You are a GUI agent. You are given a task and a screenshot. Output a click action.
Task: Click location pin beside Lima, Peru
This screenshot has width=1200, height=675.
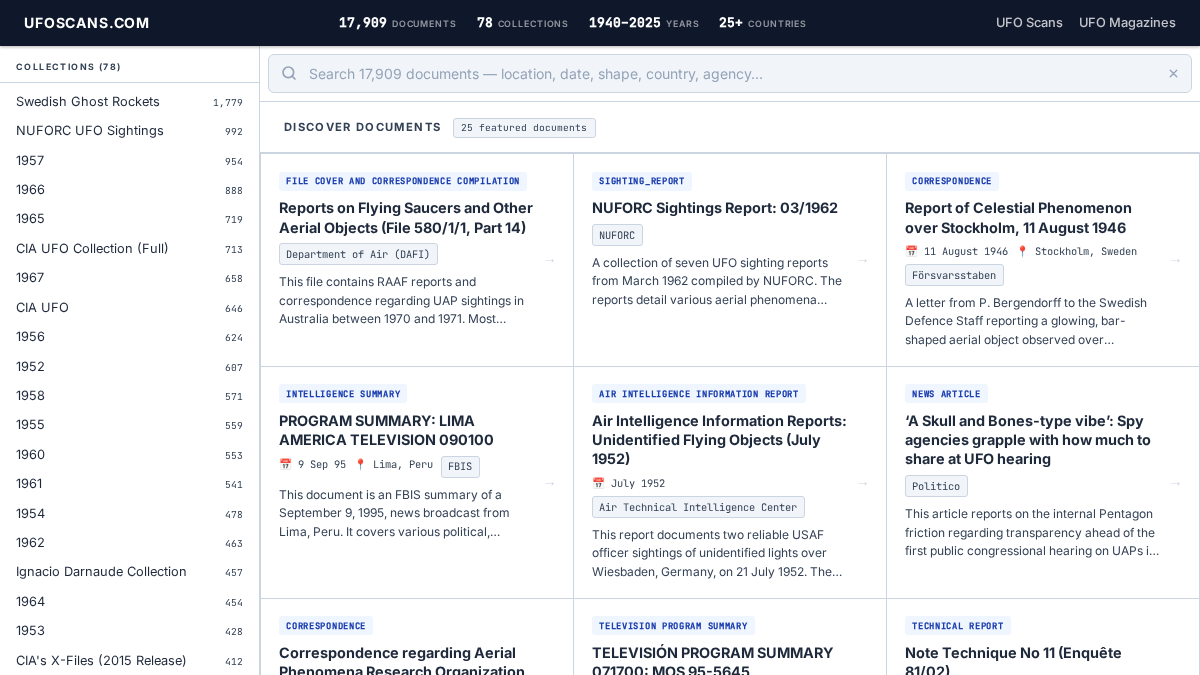(x=360, y=465)
